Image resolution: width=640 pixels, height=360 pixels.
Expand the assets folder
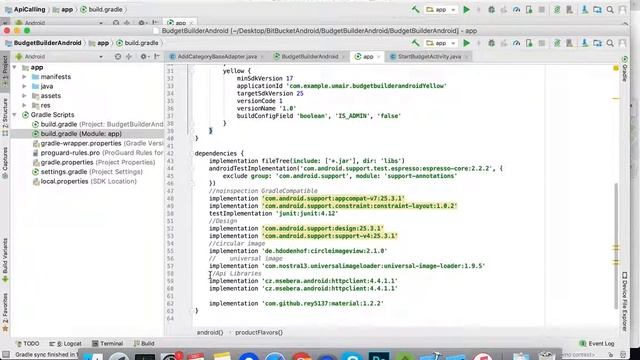(x=24, y=96)
